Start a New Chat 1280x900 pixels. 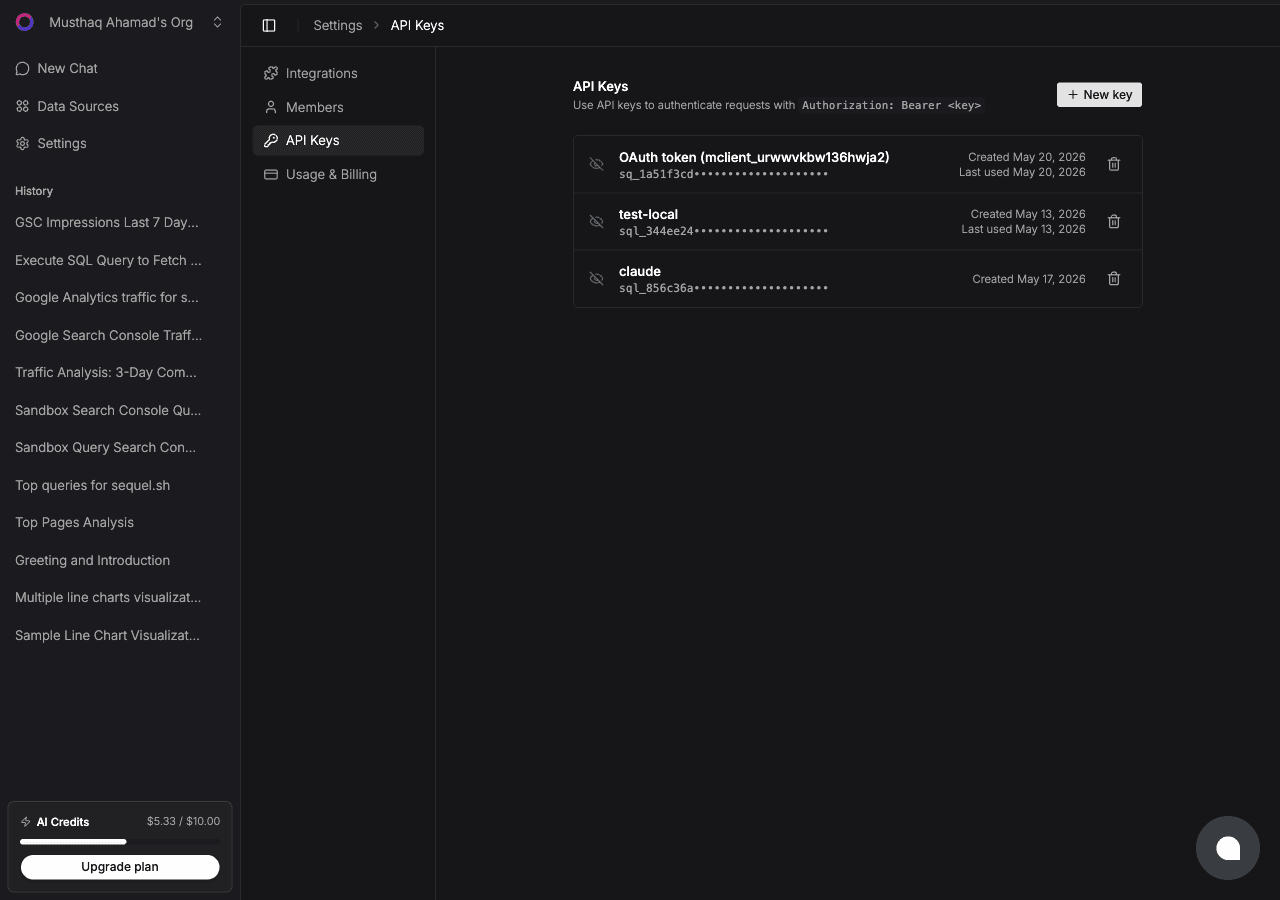click(x=120, y=68)
